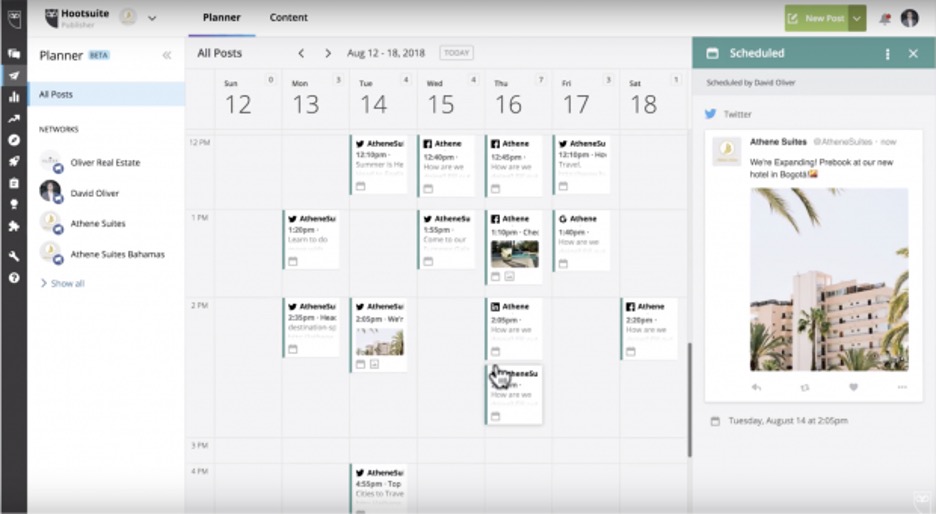Click the 'Scheduled by David Oliver' text

coord(751,83)
